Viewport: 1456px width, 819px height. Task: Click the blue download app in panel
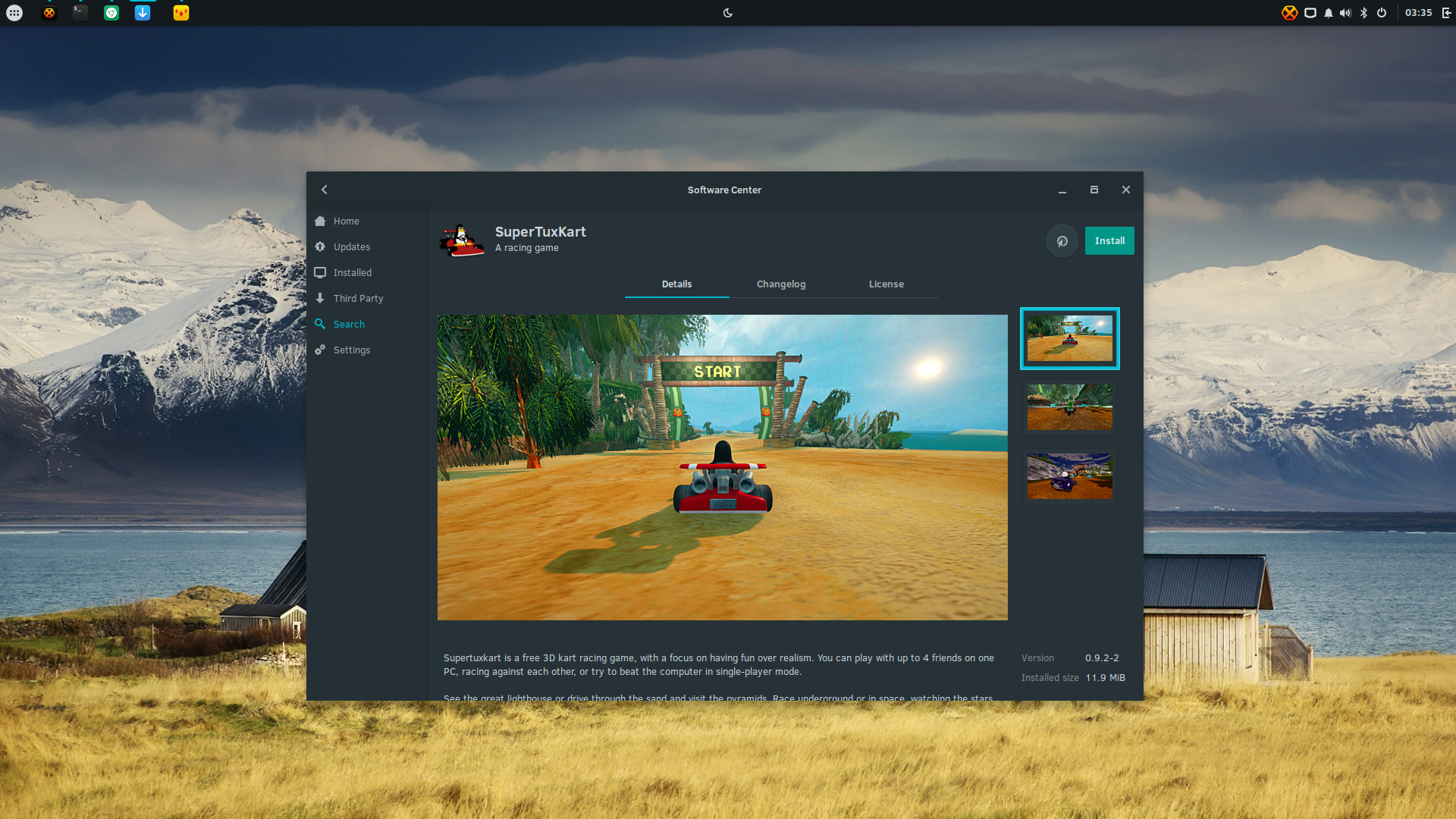(x=143, y=13)
